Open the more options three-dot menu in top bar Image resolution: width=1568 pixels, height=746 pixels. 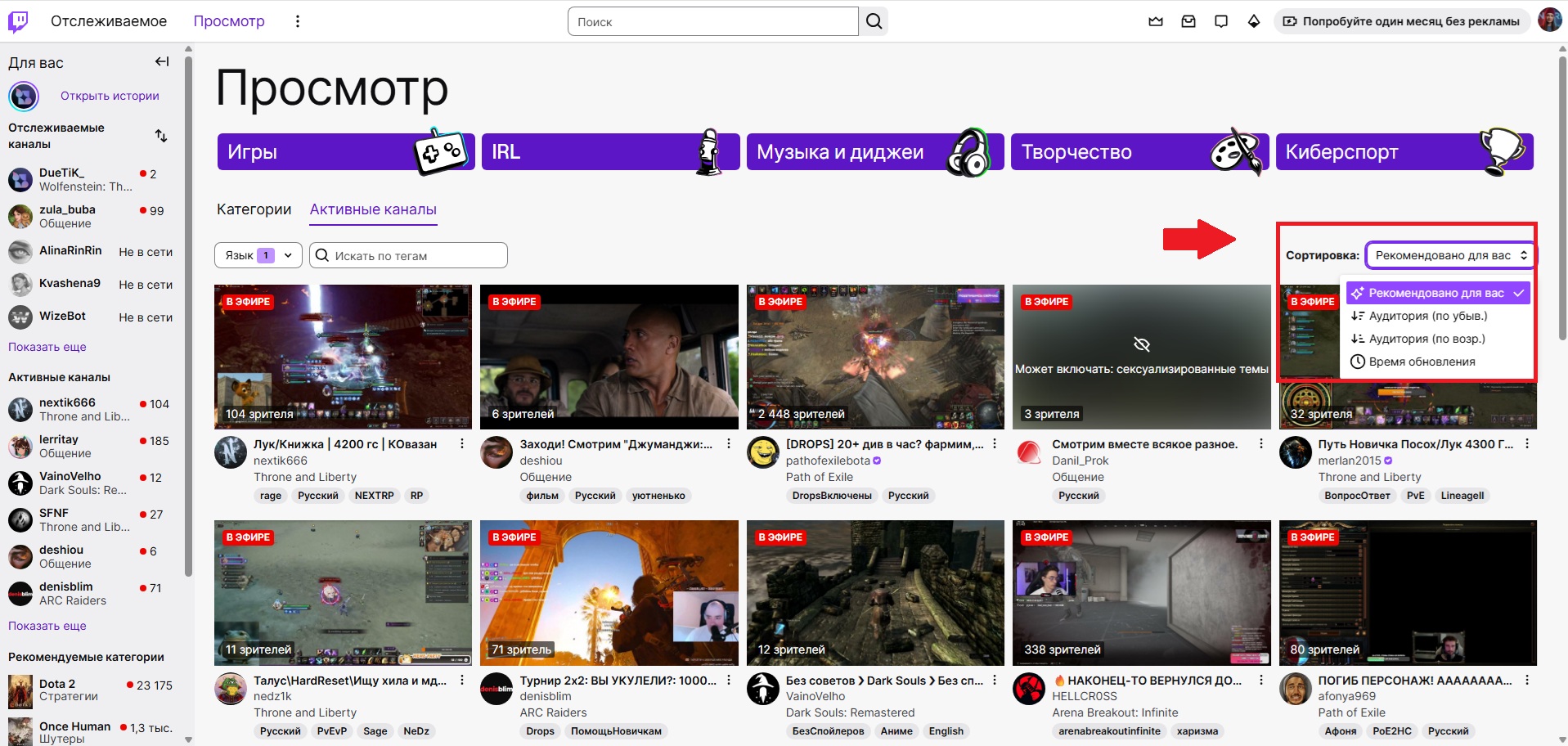point(298,21)
